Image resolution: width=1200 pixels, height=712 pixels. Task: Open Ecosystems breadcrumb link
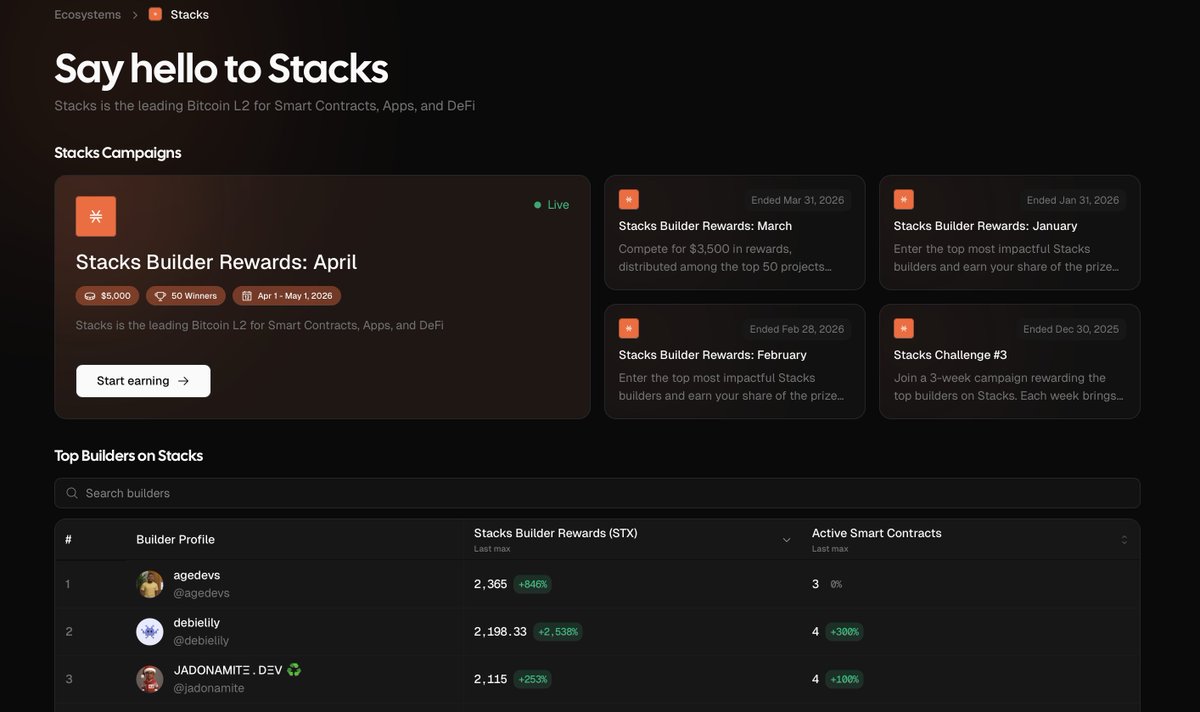coord(87,15)
